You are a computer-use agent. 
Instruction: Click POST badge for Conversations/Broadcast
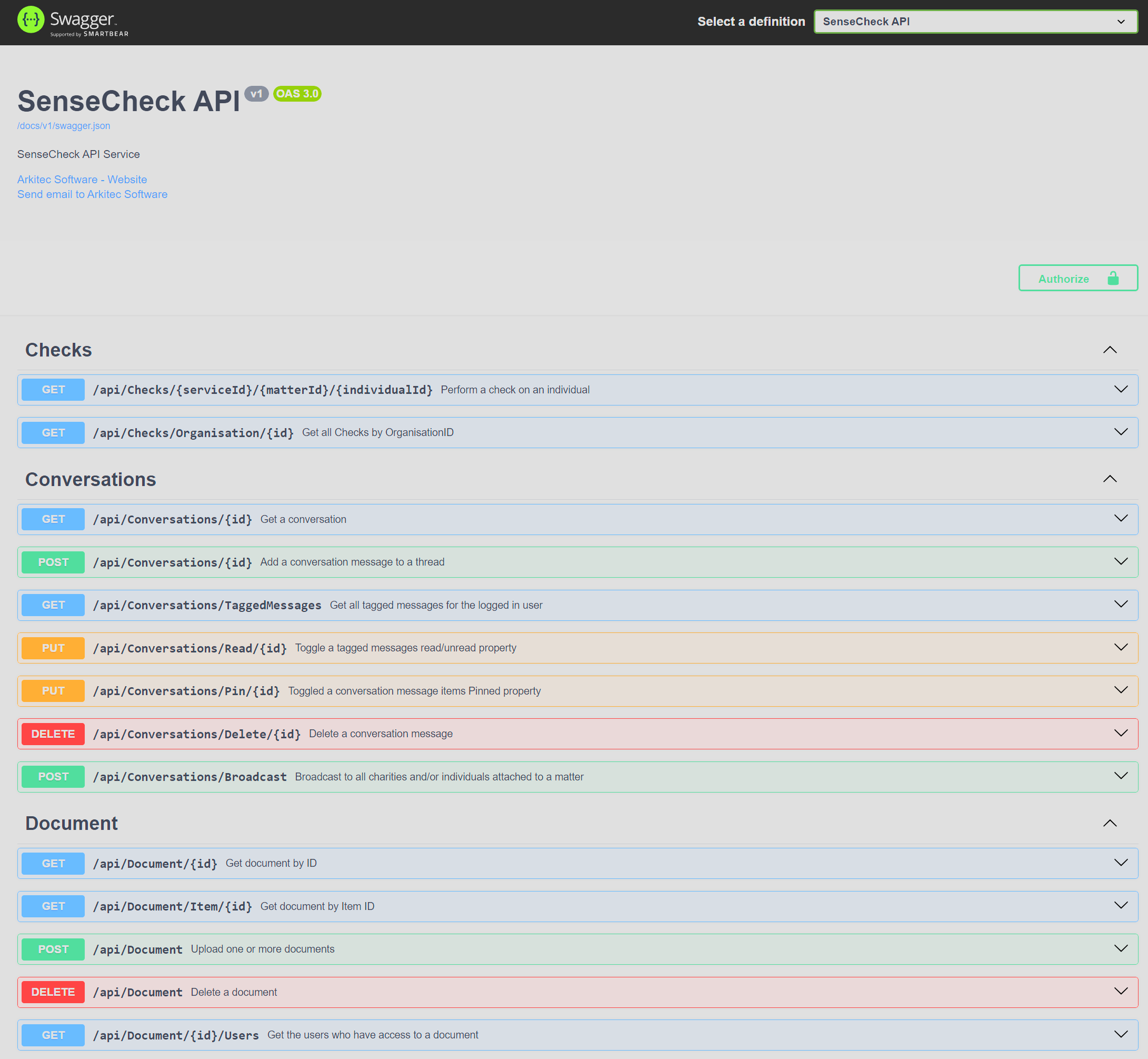pyautogui.click(x=53, y=777)
